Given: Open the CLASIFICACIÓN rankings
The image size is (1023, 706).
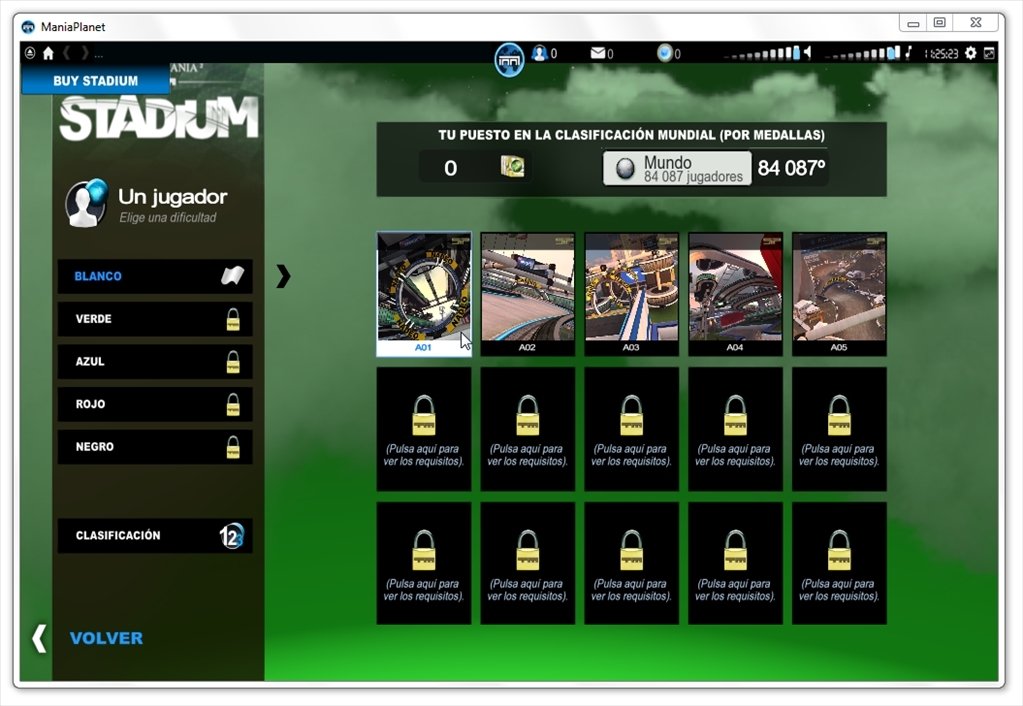Looking at the screenshot, I should [x=155, y=536].
